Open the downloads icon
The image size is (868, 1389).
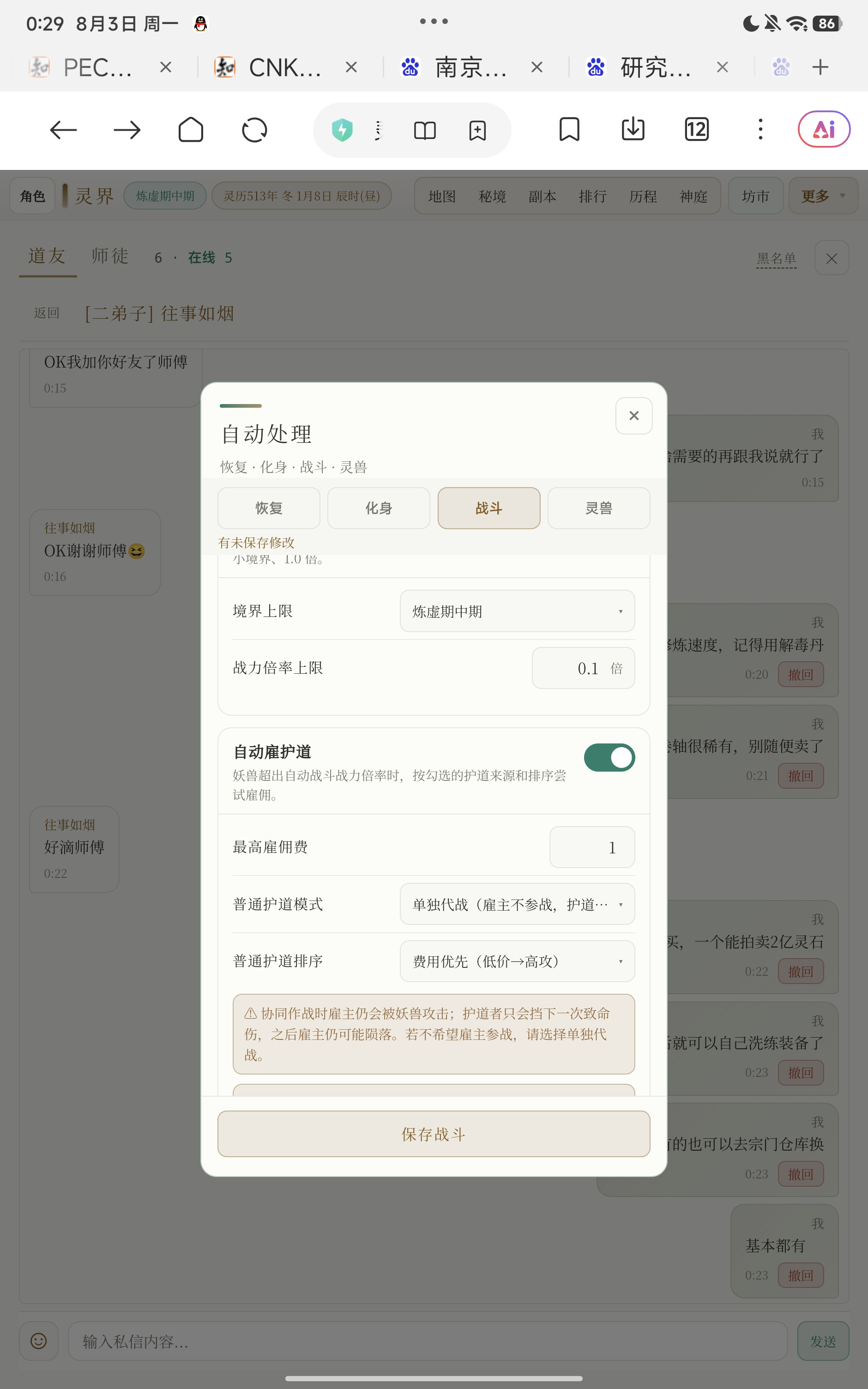(x=633, y=130)
